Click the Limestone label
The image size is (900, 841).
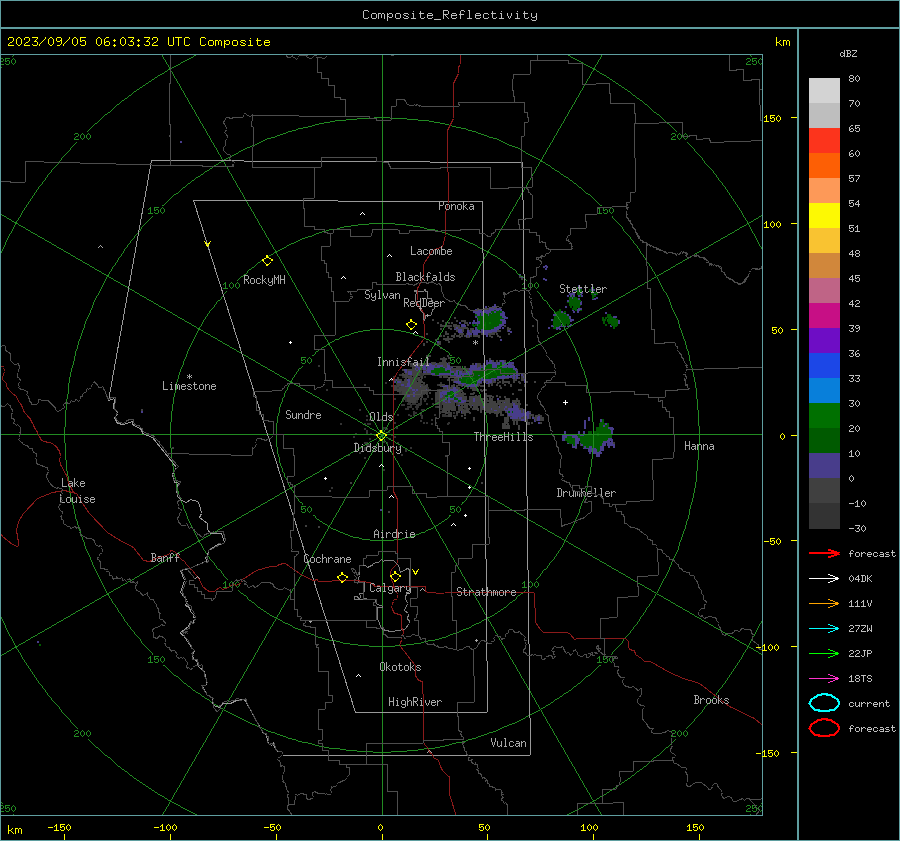click(189, 386)
